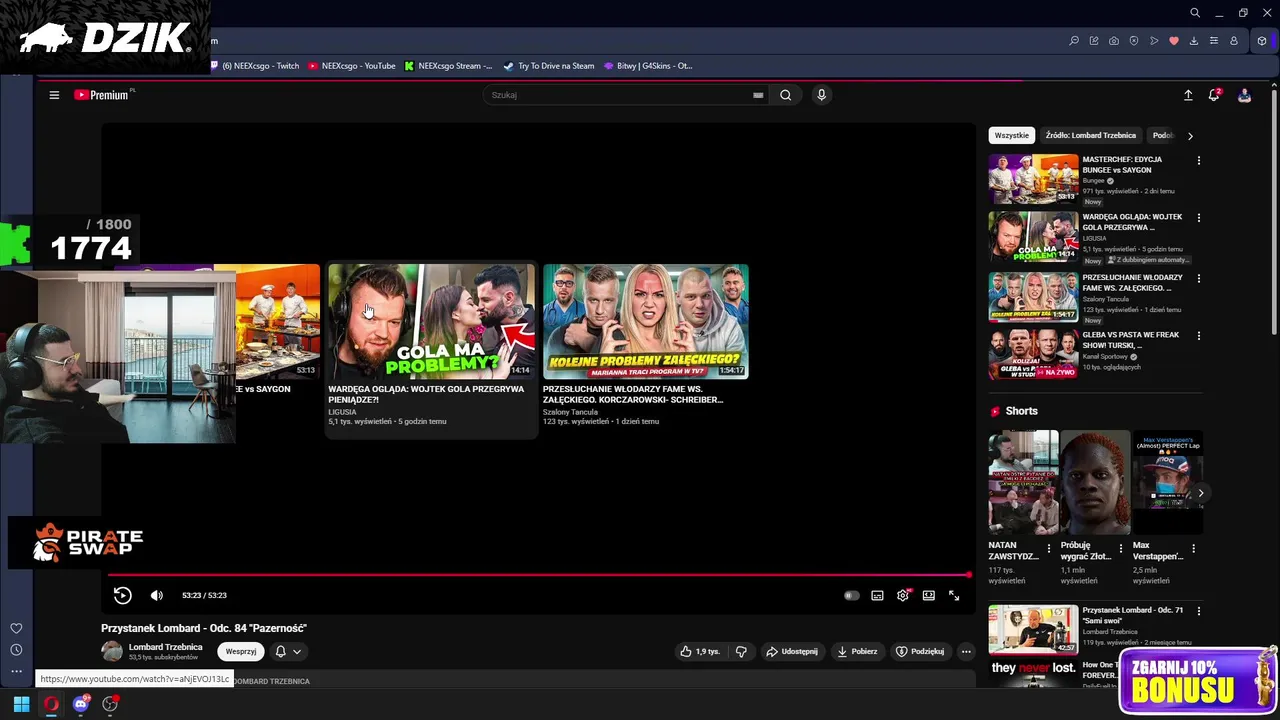
Task: Open Przystanek Lombard - Odc. 71 title
Action: click(x=1132, y=615)
